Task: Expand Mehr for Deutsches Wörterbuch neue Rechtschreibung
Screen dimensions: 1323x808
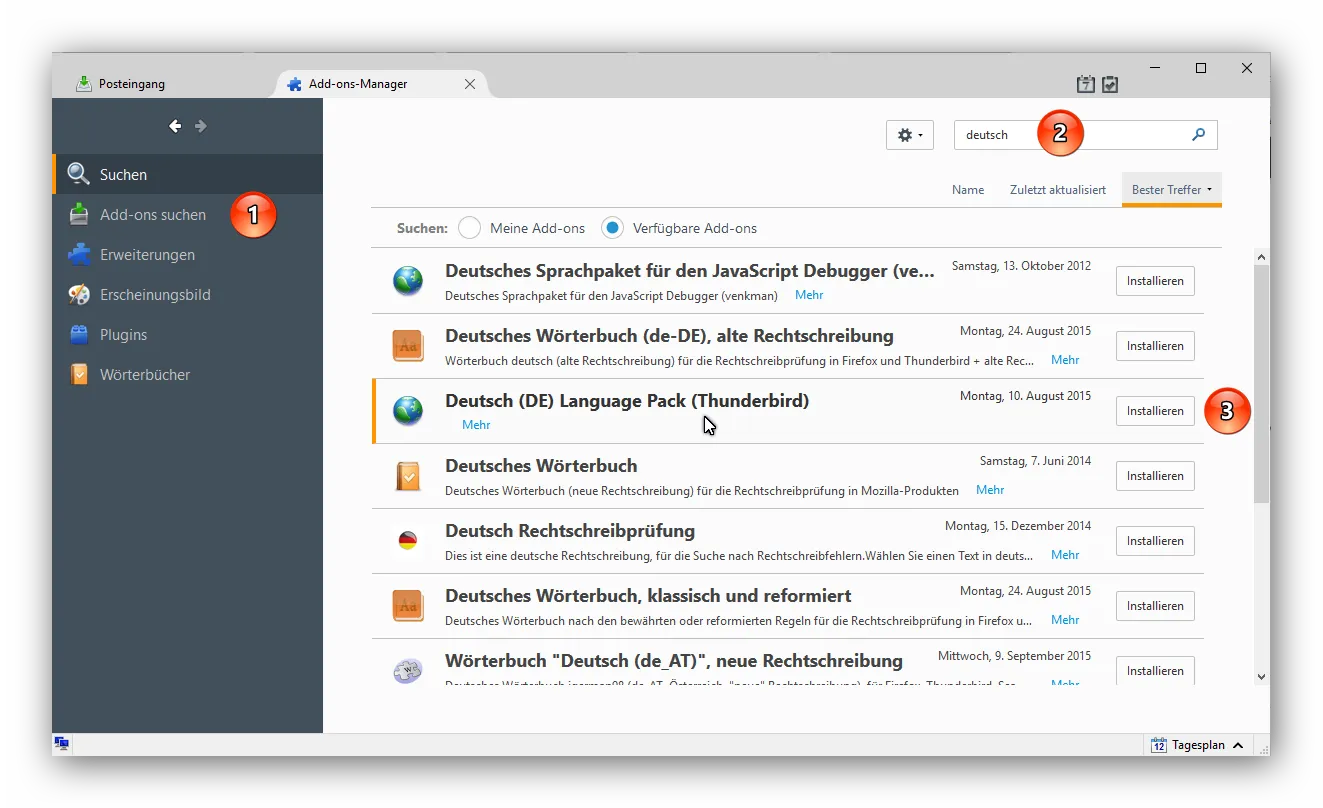Action: 990,490
